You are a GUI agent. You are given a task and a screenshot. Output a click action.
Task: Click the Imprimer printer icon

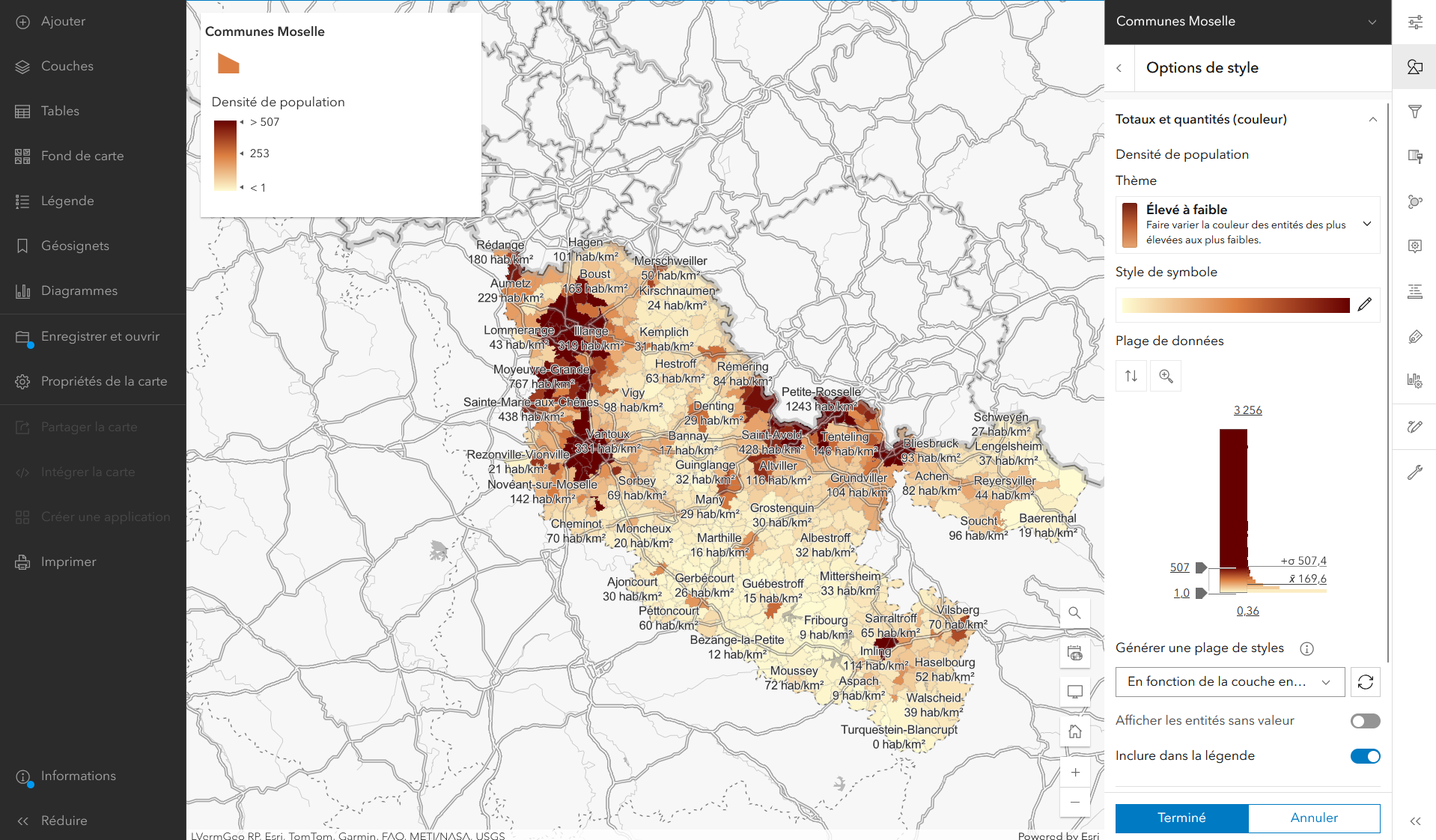[23, 562]
